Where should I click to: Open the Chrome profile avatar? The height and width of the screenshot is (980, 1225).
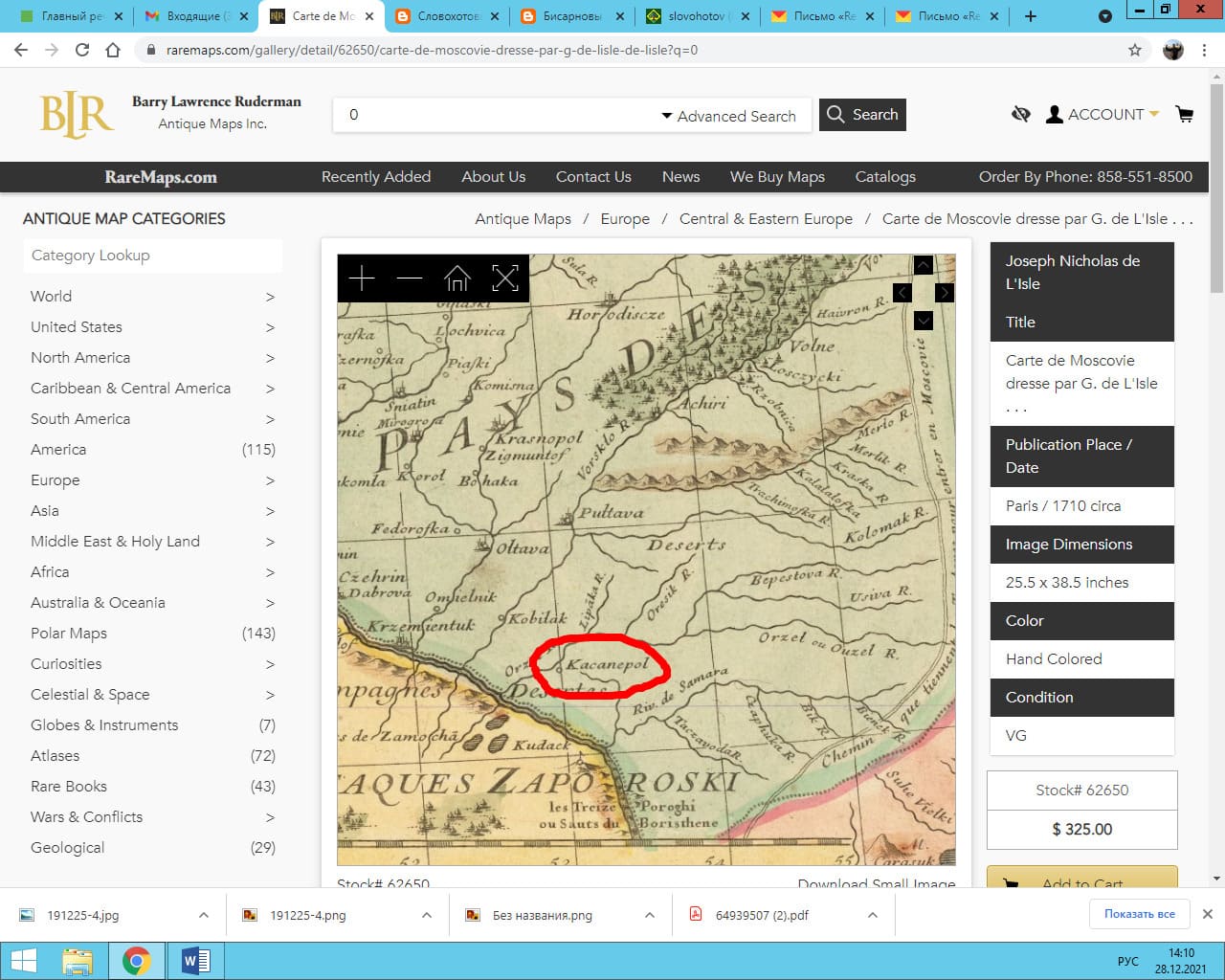tap(1173, 50)
